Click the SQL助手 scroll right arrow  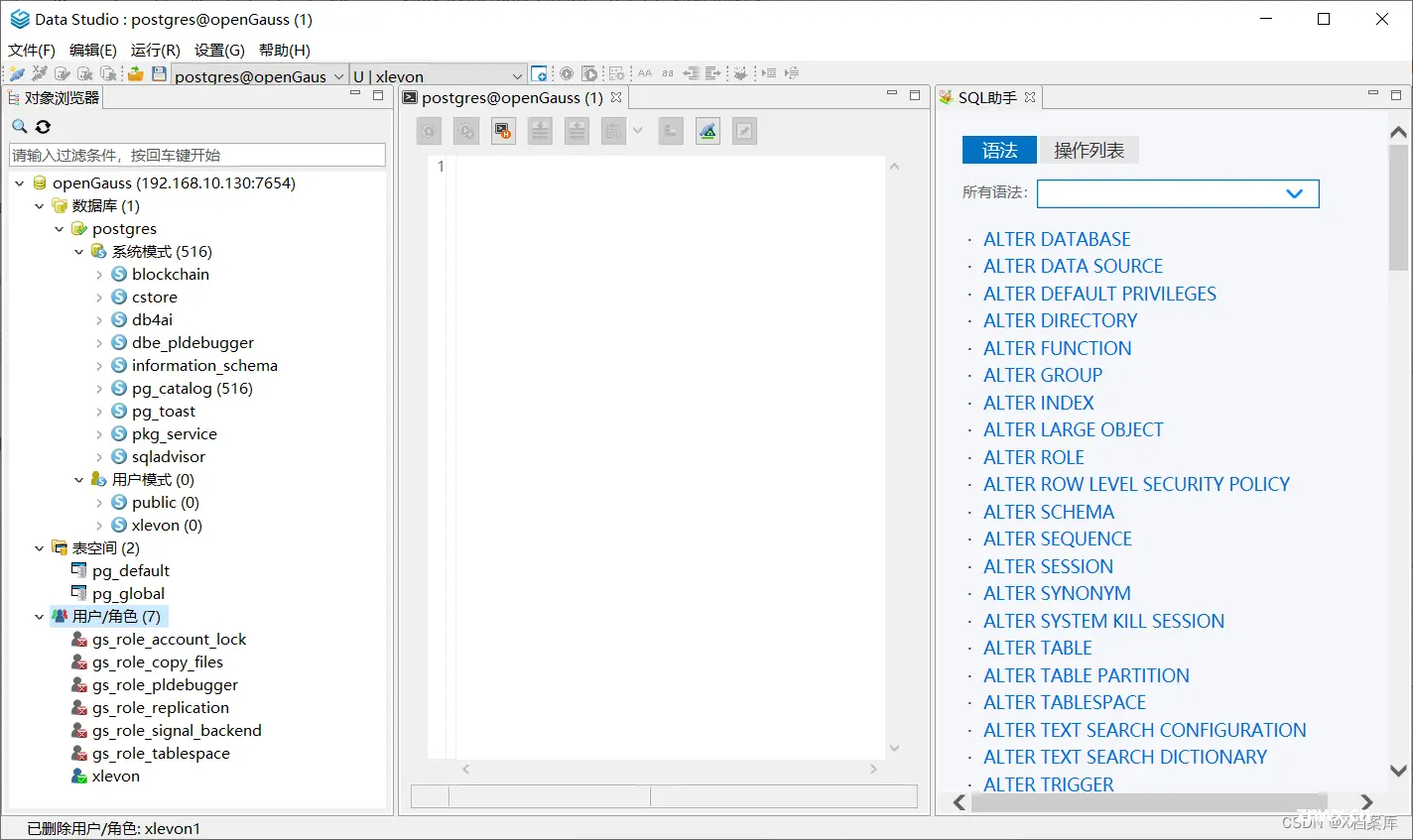pos(1366,801)
